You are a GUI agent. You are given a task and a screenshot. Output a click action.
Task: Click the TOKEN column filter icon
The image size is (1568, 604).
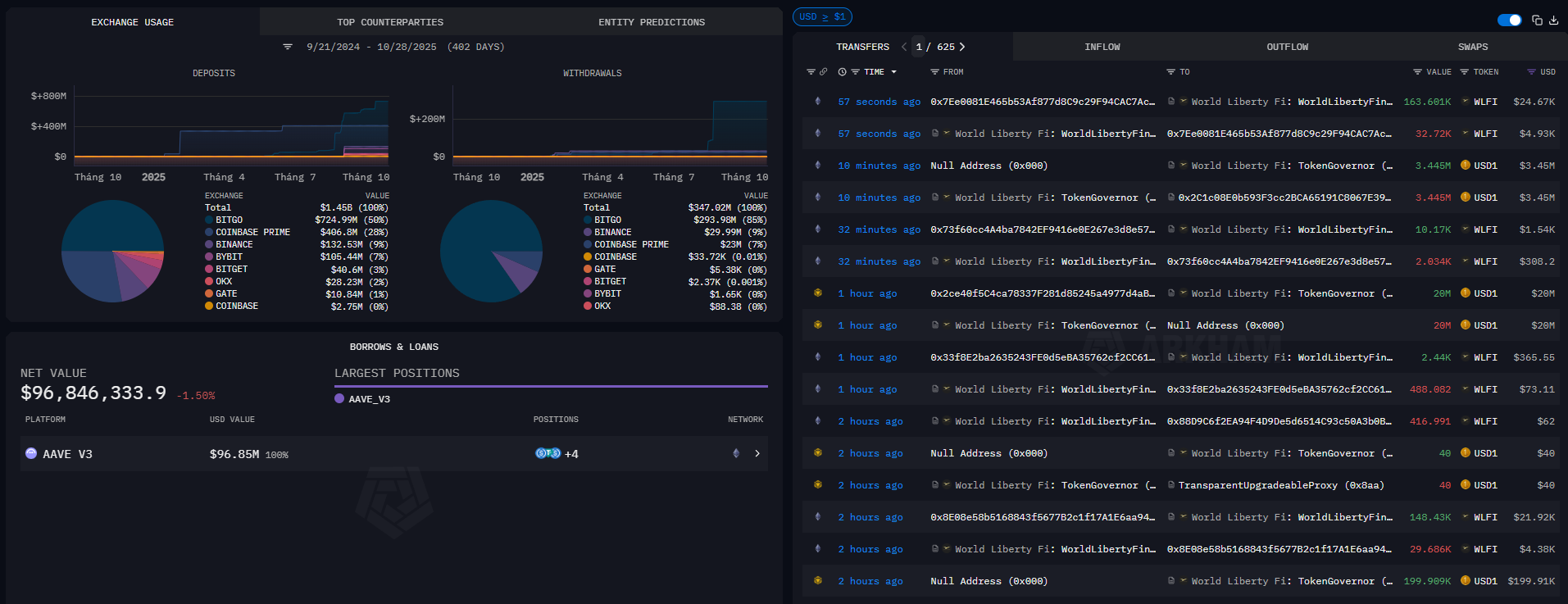pos(1464,72)
